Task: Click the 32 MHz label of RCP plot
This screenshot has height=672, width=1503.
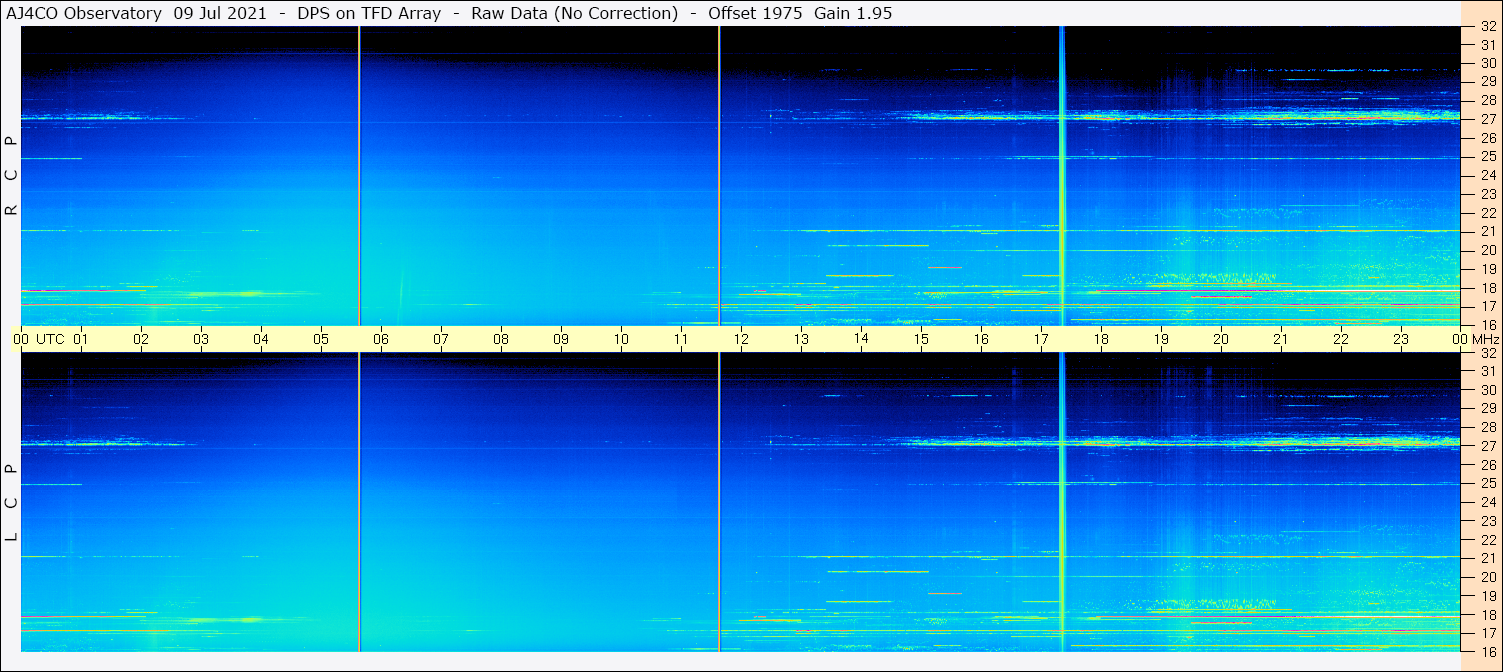Action: 1488,27
